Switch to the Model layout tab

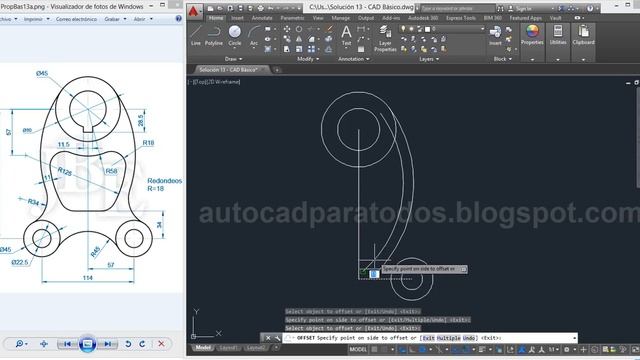[x=203, y=348]
